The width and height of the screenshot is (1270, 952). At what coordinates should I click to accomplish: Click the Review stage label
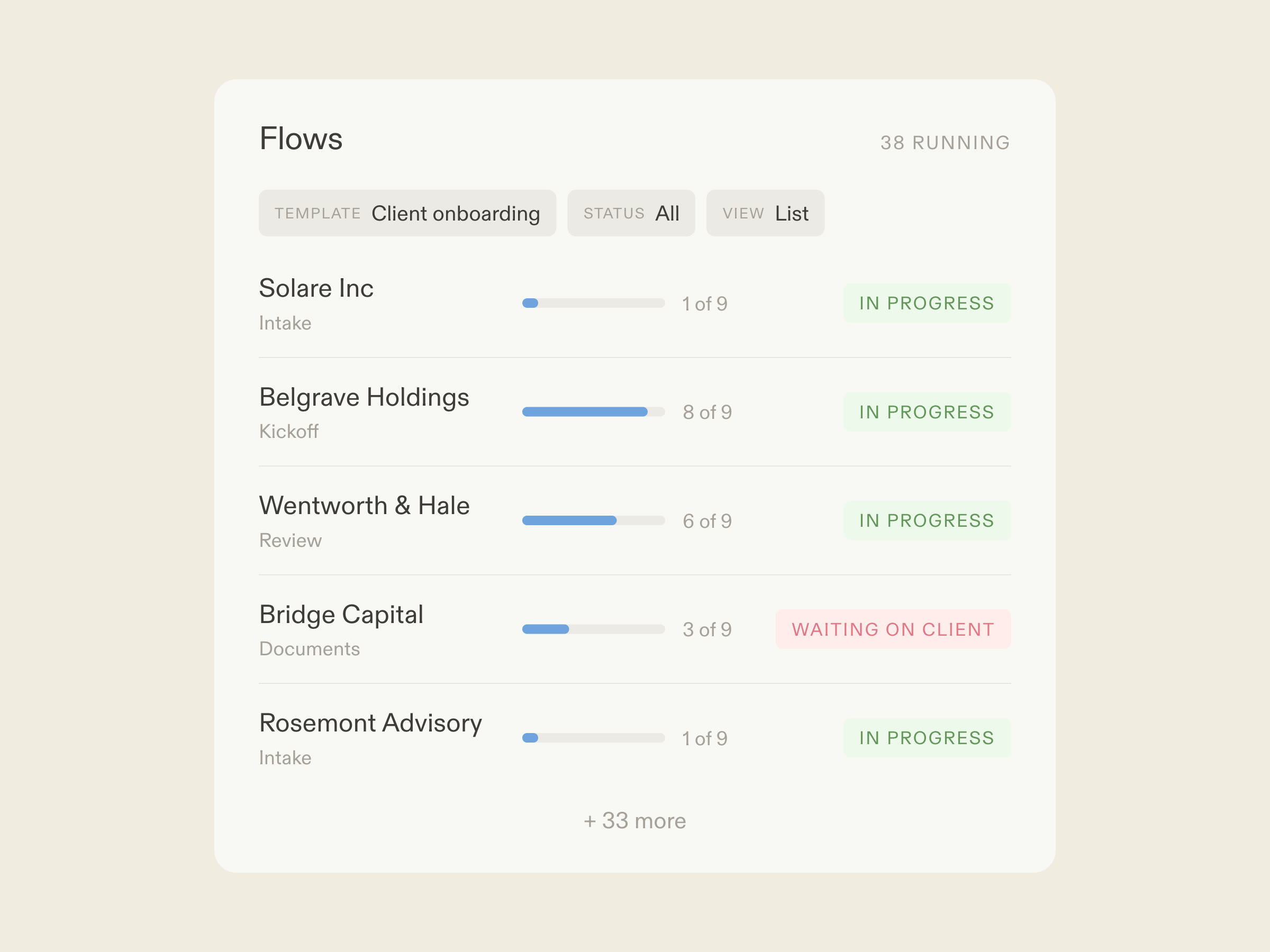[x=291, y=540]
